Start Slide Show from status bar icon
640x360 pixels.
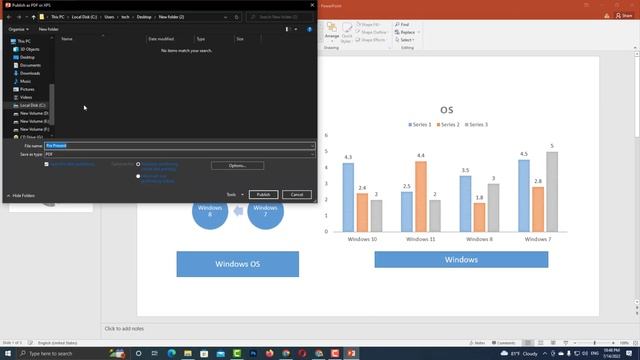click(566, 343)
